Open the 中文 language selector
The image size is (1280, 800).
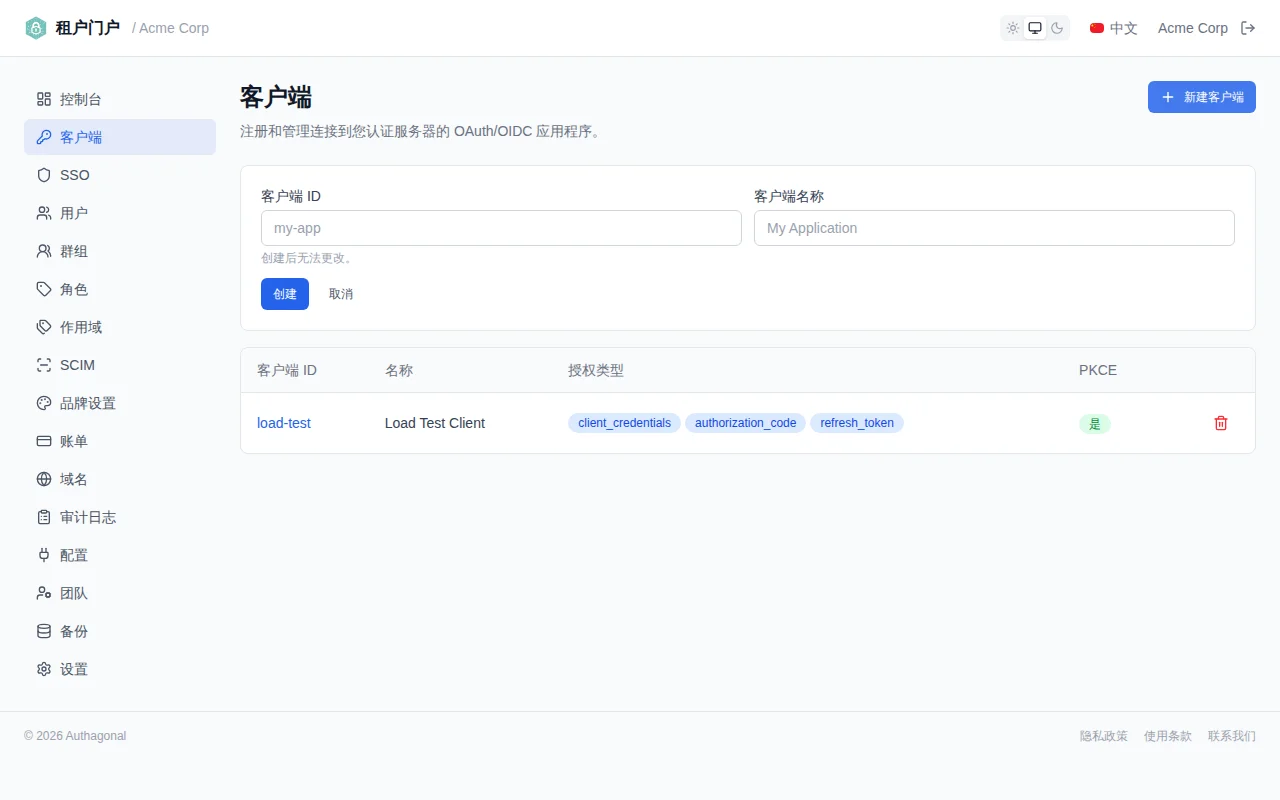(x=1114, y=28)
